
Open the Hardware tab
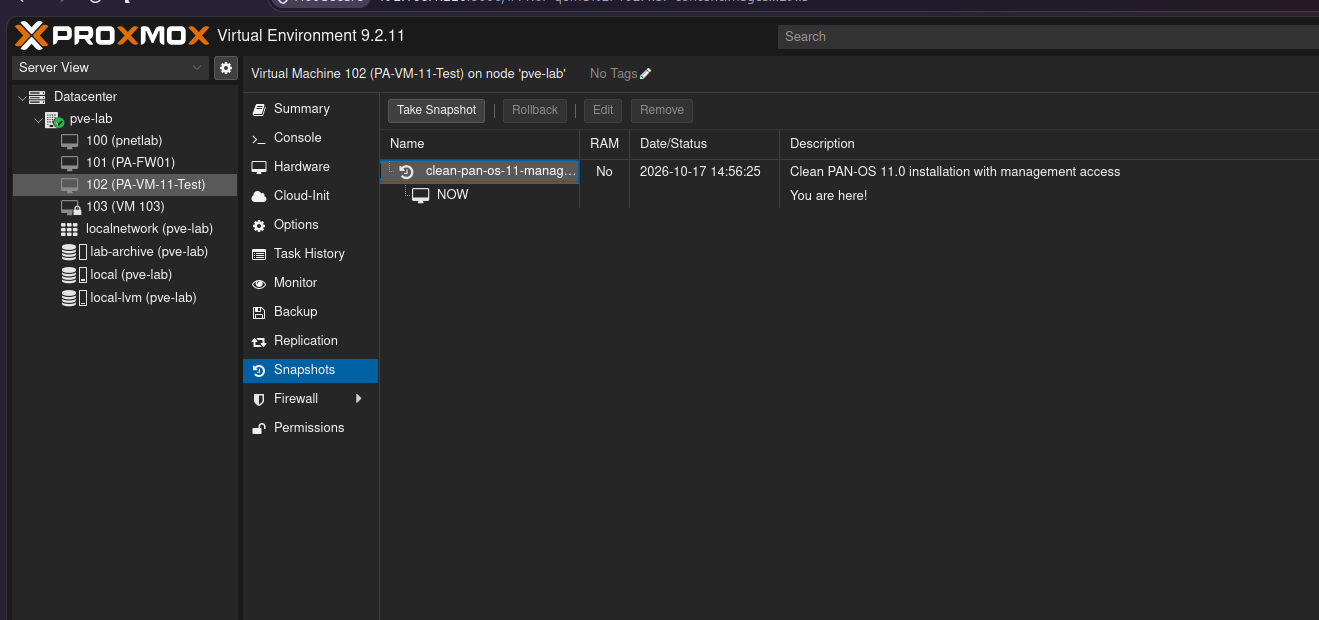(310, 167)
